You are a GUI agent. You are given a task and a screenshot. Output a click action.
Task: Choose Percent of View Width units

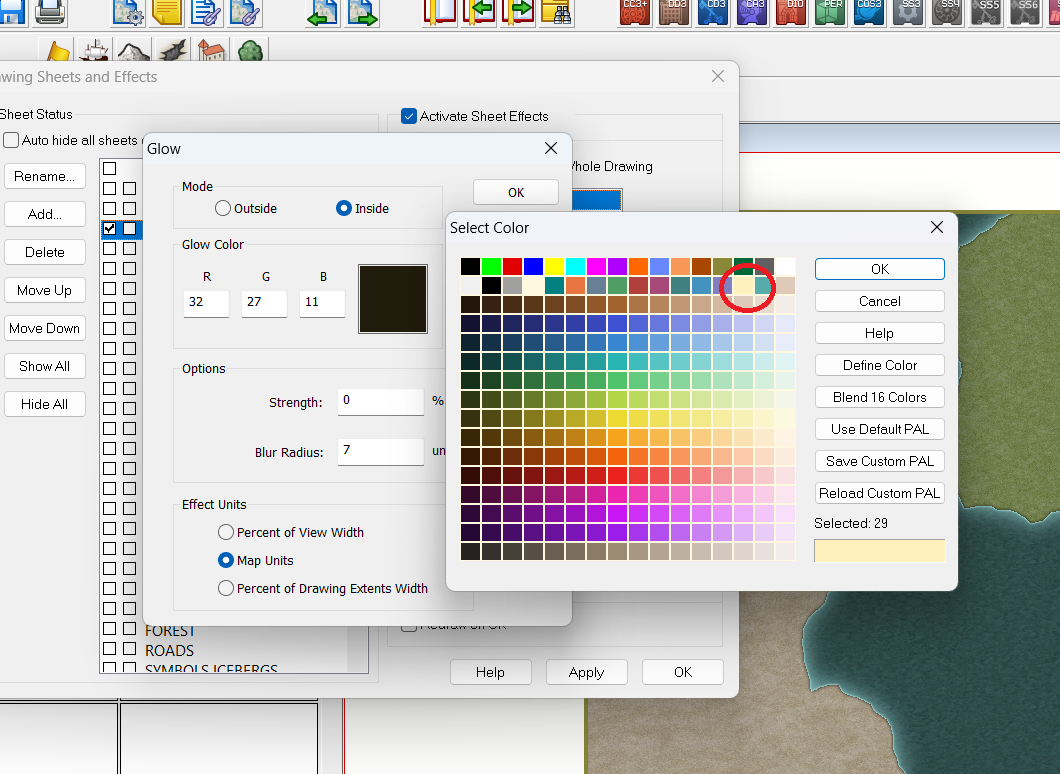pos(226,532)
